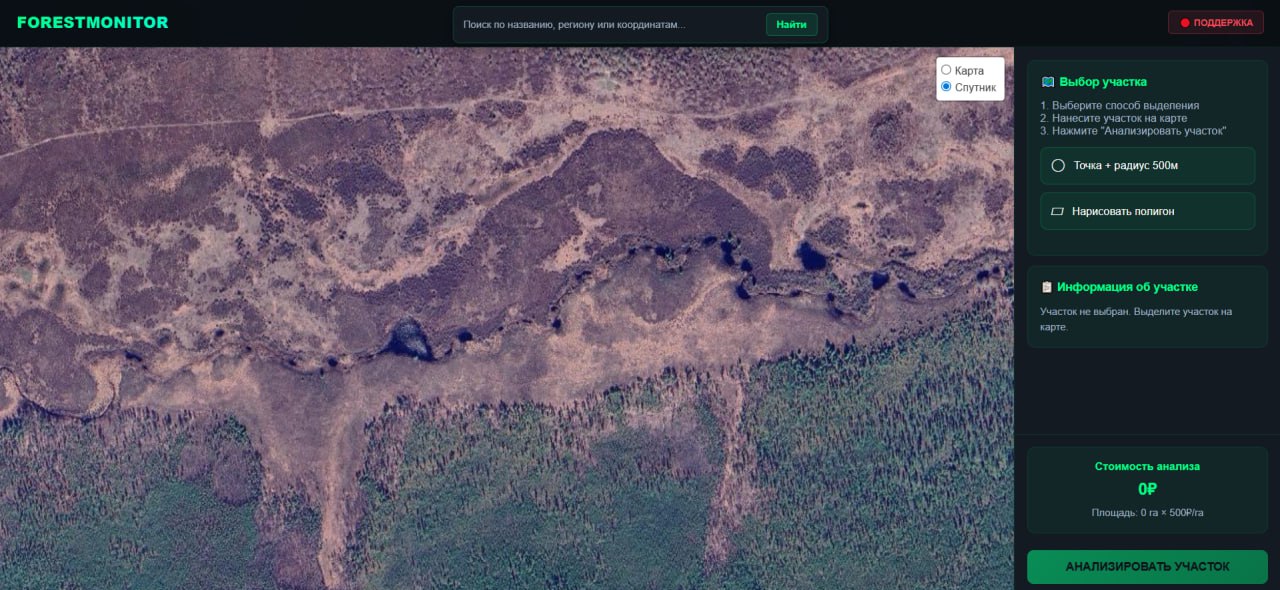Open ПОДДЕРЖКА support
This screenshot has width=1280, height=590.
[x=1215, y=23]
